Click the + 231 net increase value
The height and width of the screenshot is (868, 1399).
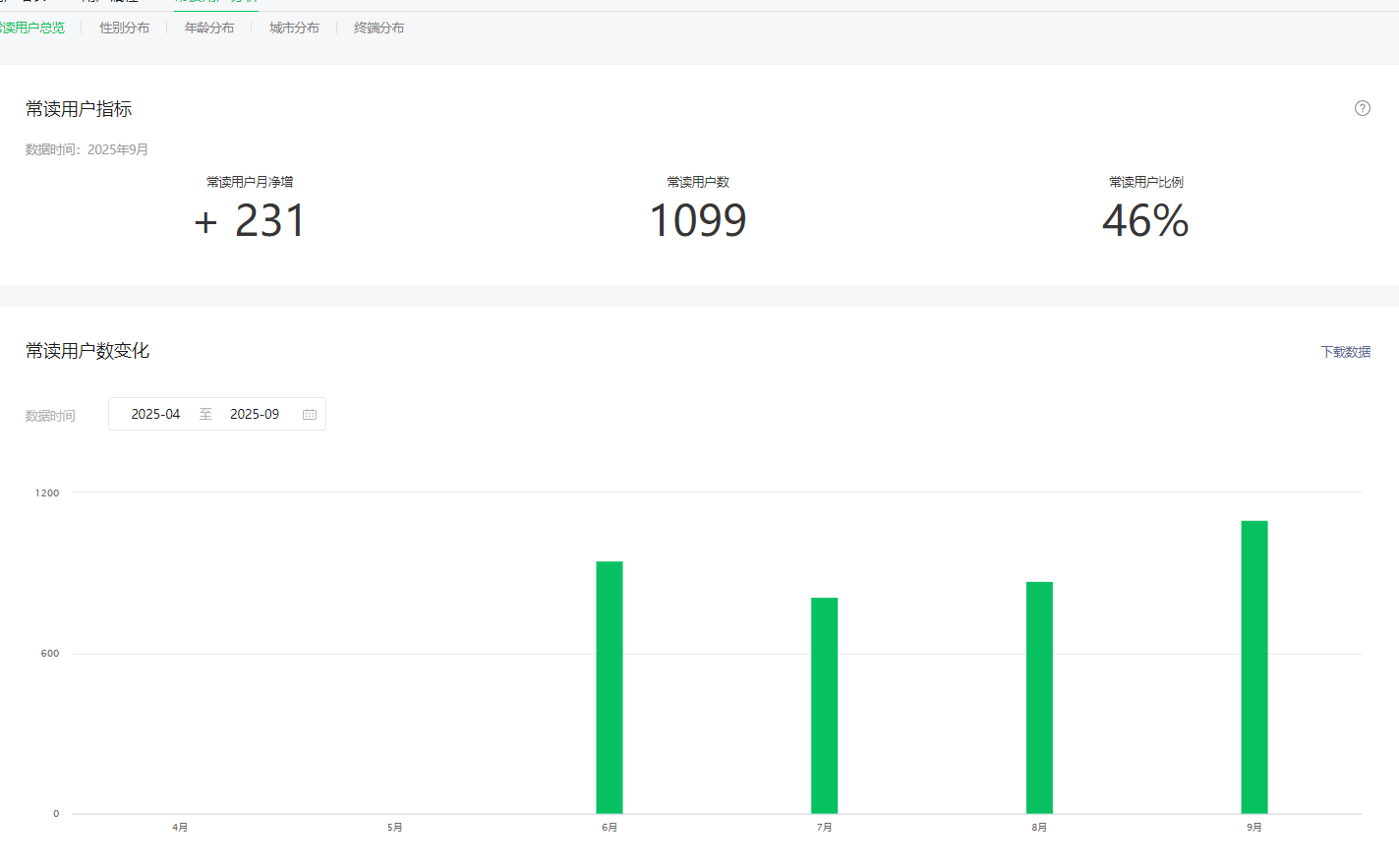coord(250,220)
